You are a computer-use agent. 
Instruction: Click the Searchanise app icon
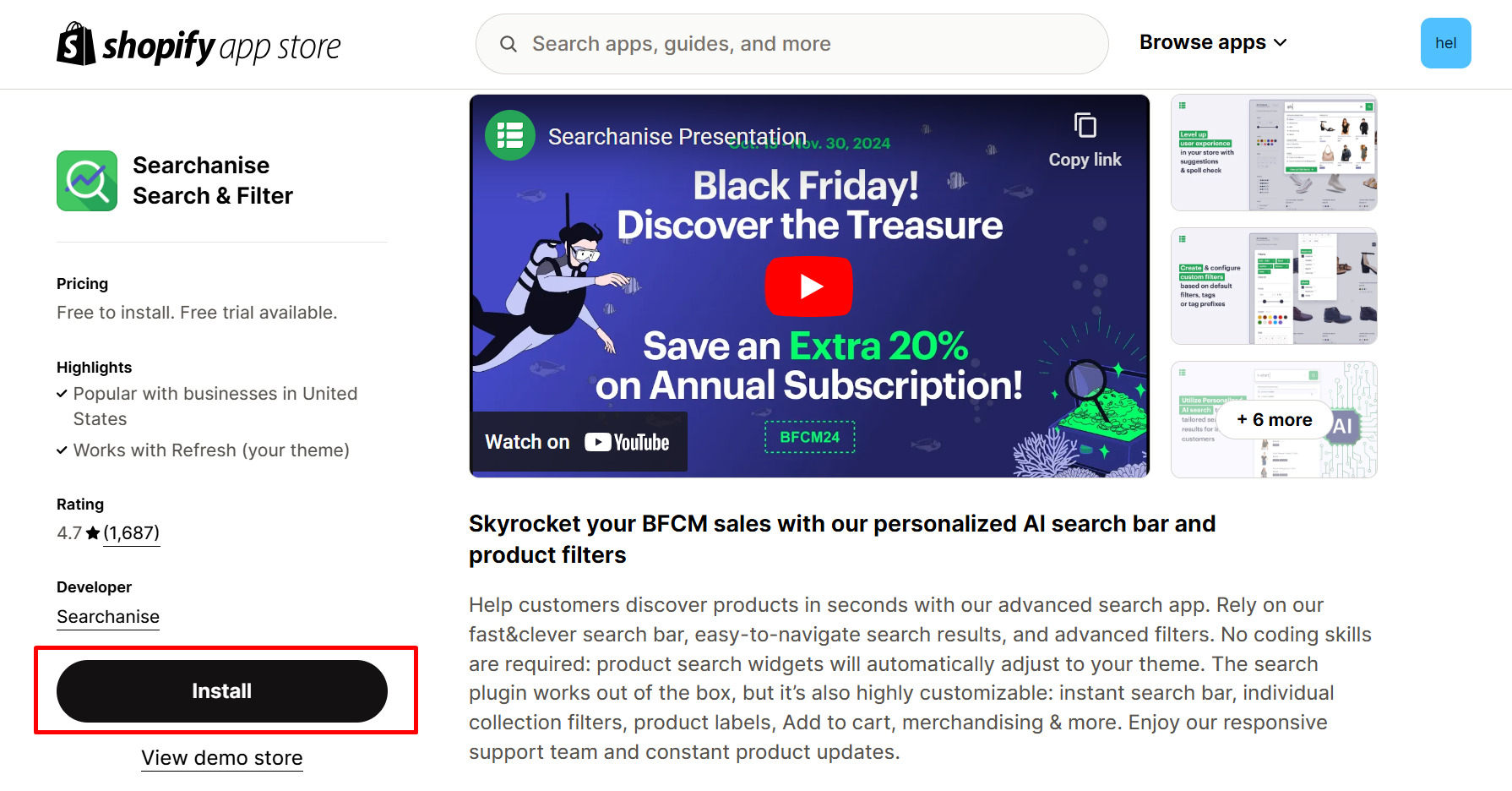click(x=87, y=181)
